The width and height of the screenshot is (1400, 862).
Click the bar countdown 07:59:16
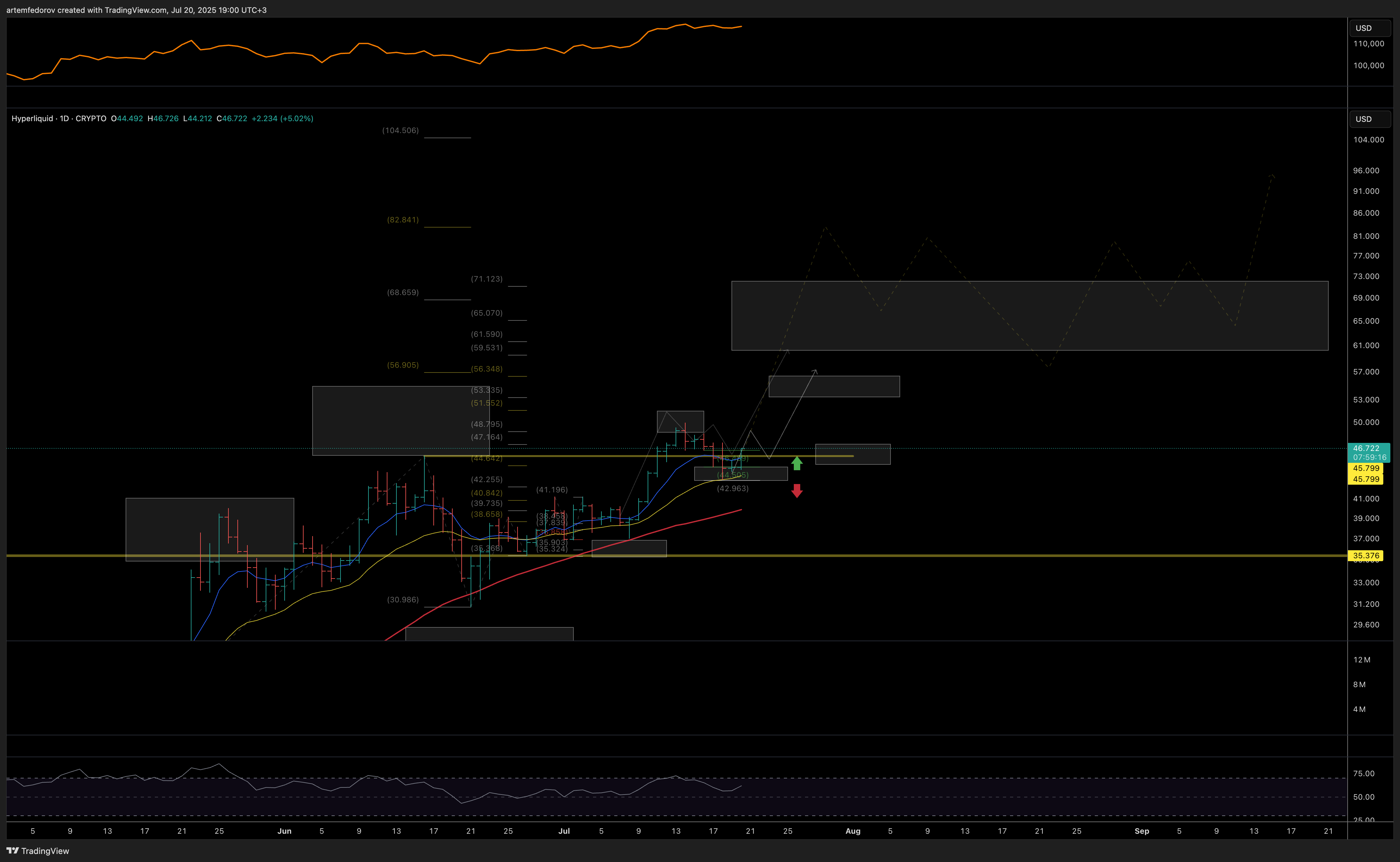pyautogui.click(x=1370, y=457)
